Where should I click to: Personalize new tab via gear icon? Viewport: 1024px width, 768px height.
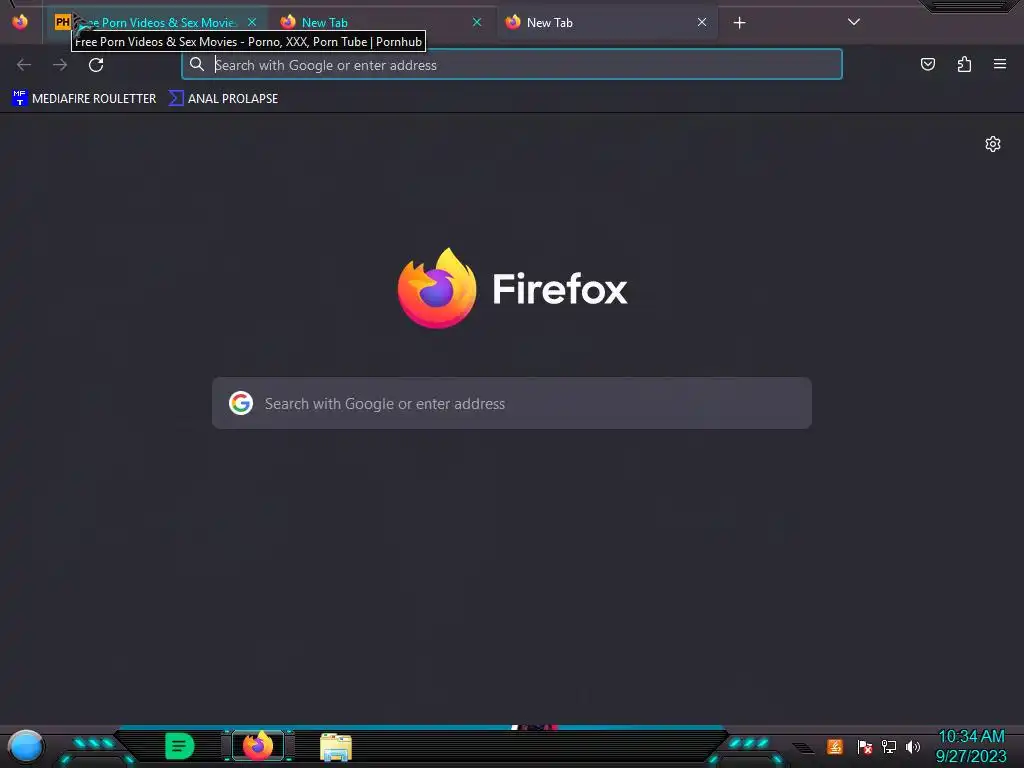pos(993,144)
